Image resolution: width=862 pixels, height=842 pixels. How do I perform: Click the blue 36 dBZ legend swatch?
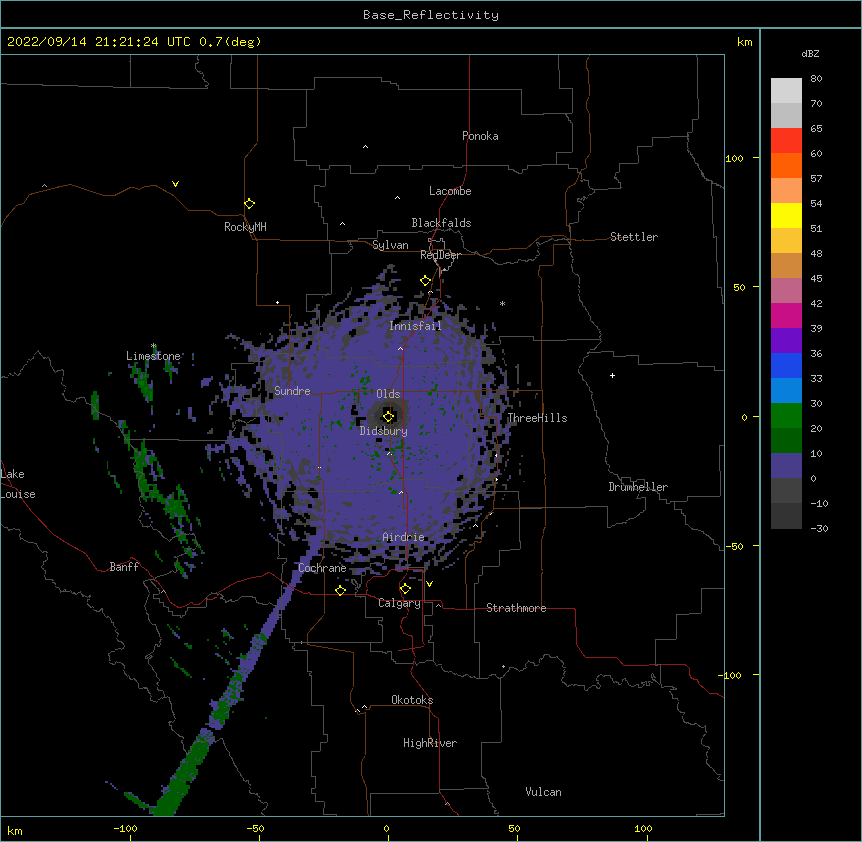coord(786,365)
